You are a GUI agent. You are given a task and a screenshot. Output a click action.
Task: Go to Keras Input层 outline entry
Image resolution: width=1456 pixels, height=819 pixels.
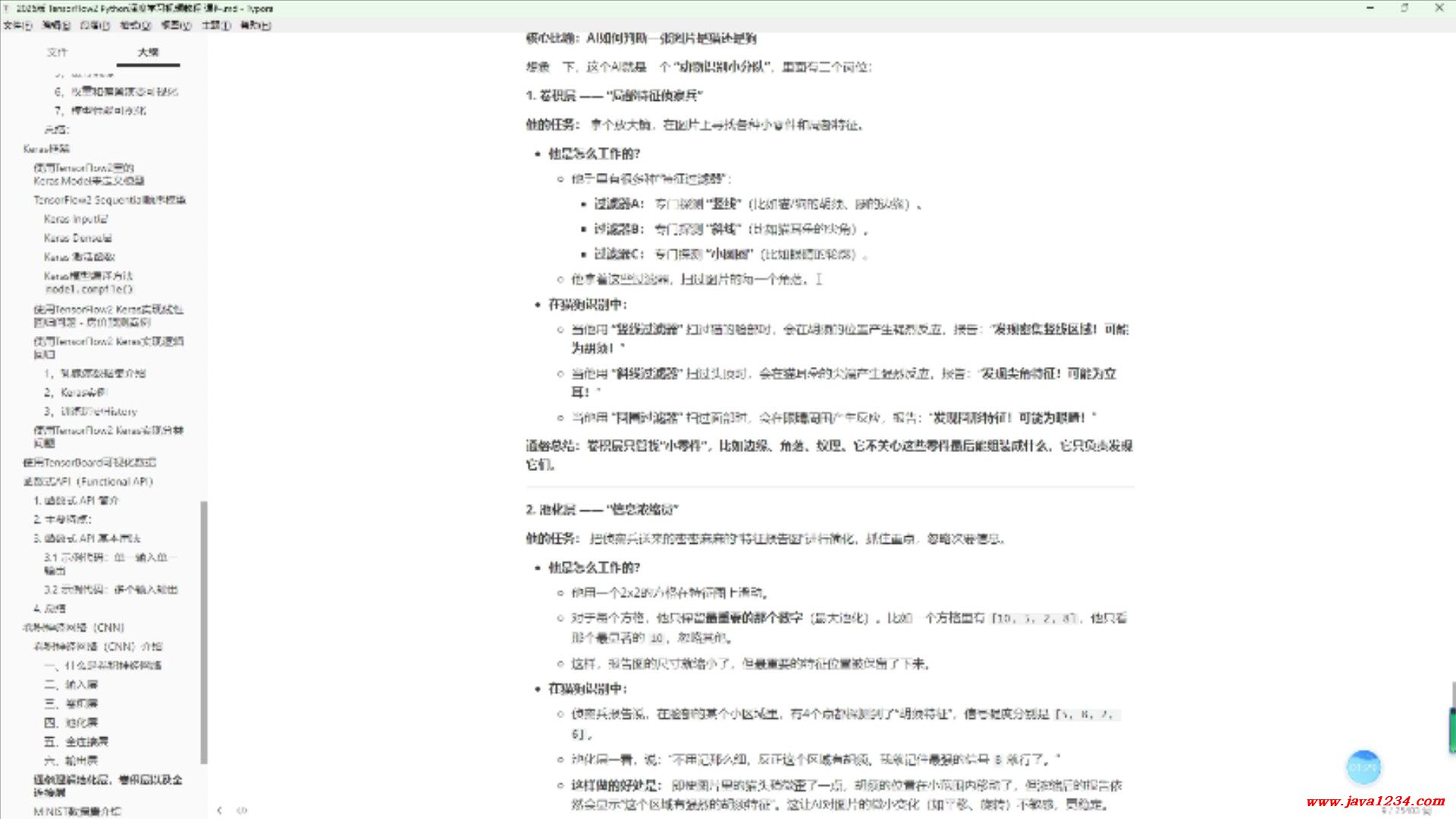76,219
